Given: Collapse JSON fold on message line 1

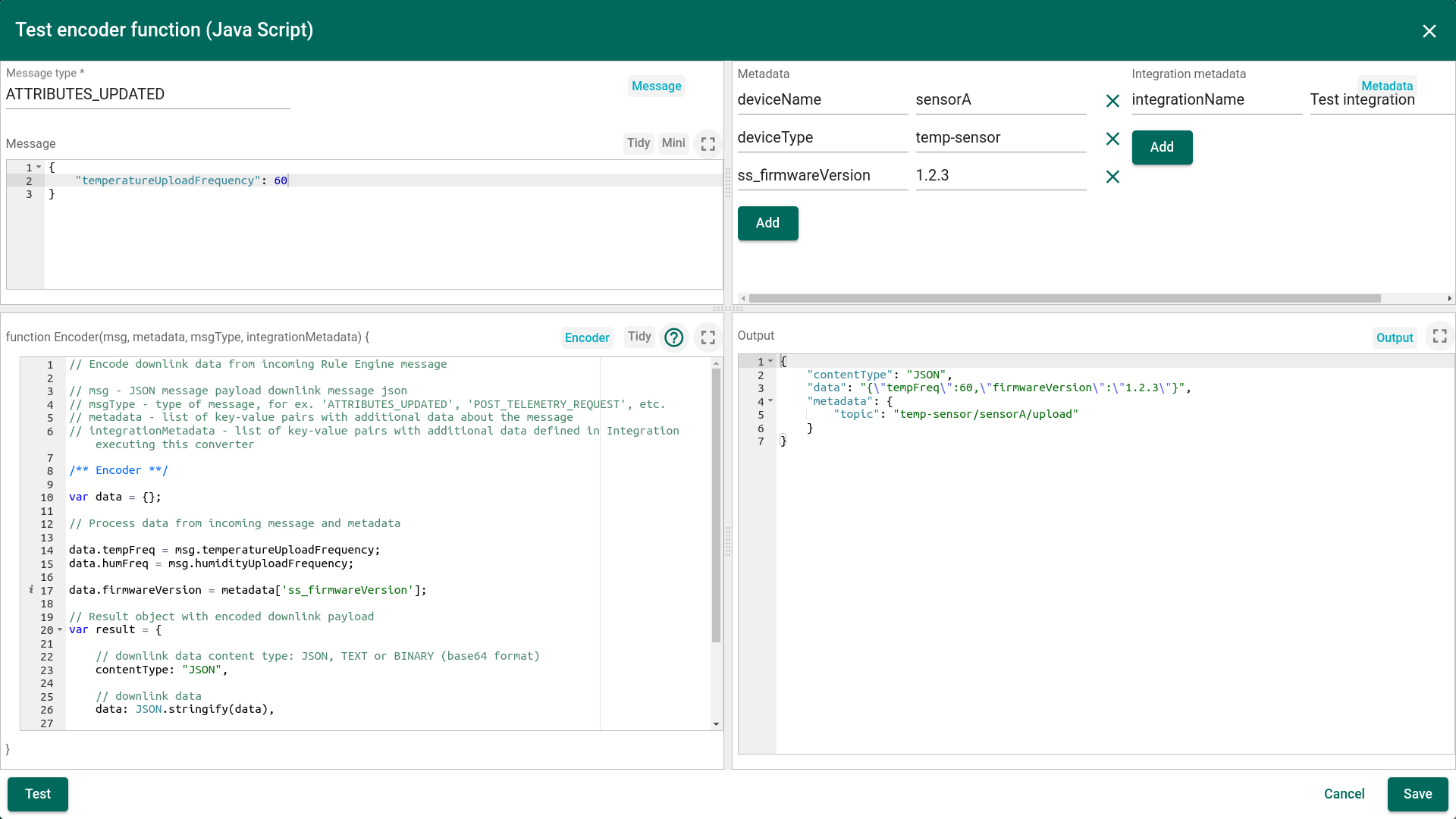Looking at the screenshot, I should 39,167.
